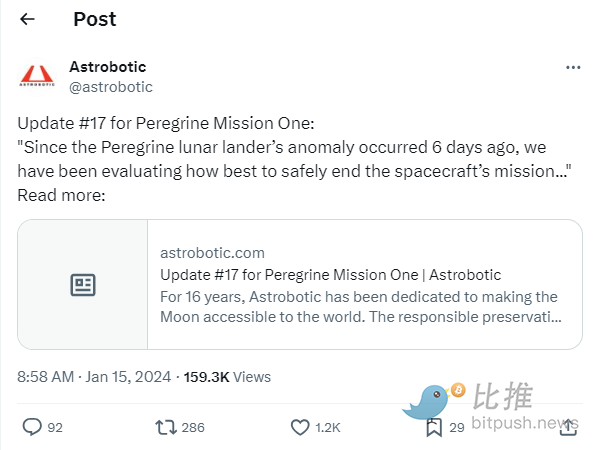Open the @astrobotic handle link
The width and height of the screenshot is (599, 450).
click(x=111, y=87)
